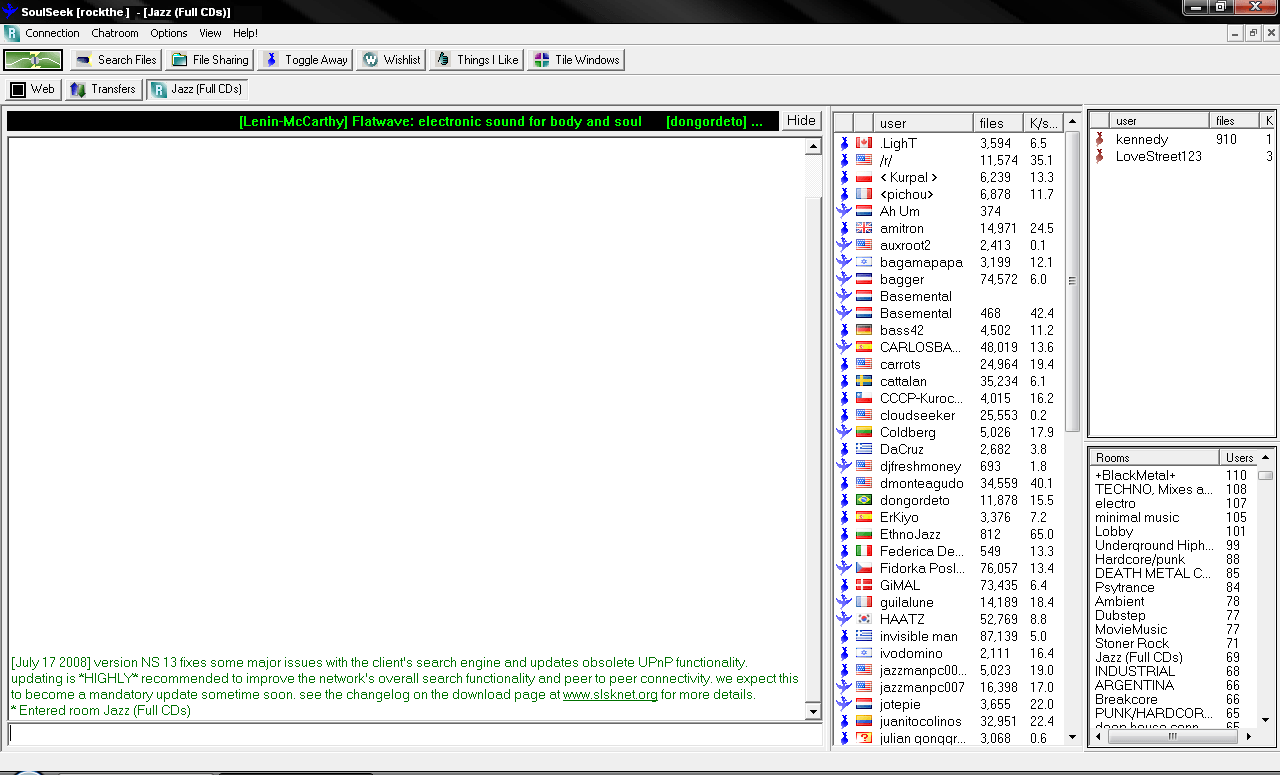Click the unknown-country flag beside julian gonggr
The height and width of the screenshot is (775, 1280).
864,738
